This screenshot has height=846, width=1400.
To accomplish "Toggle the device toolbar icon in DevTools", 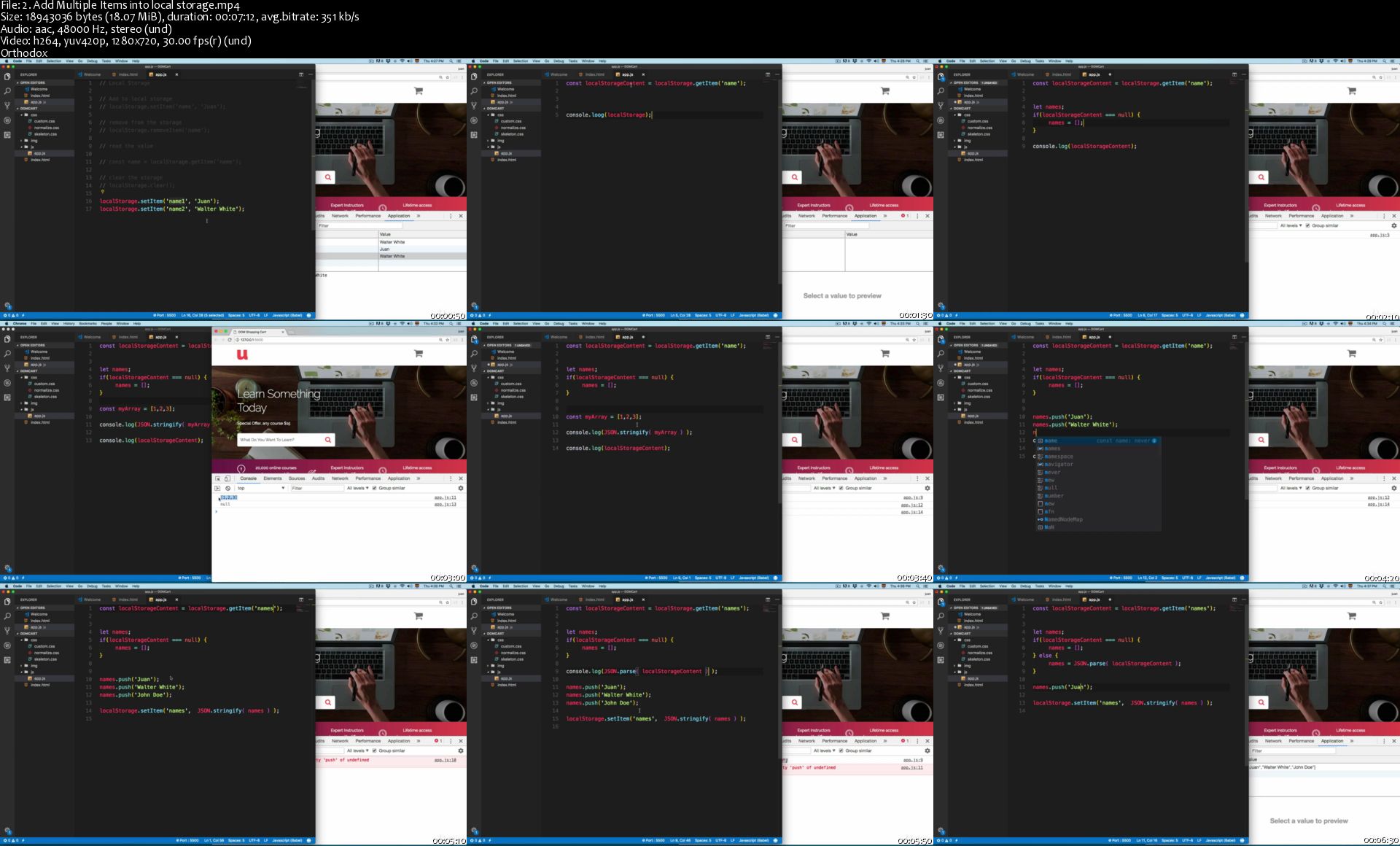I will (x=227, y=478).
